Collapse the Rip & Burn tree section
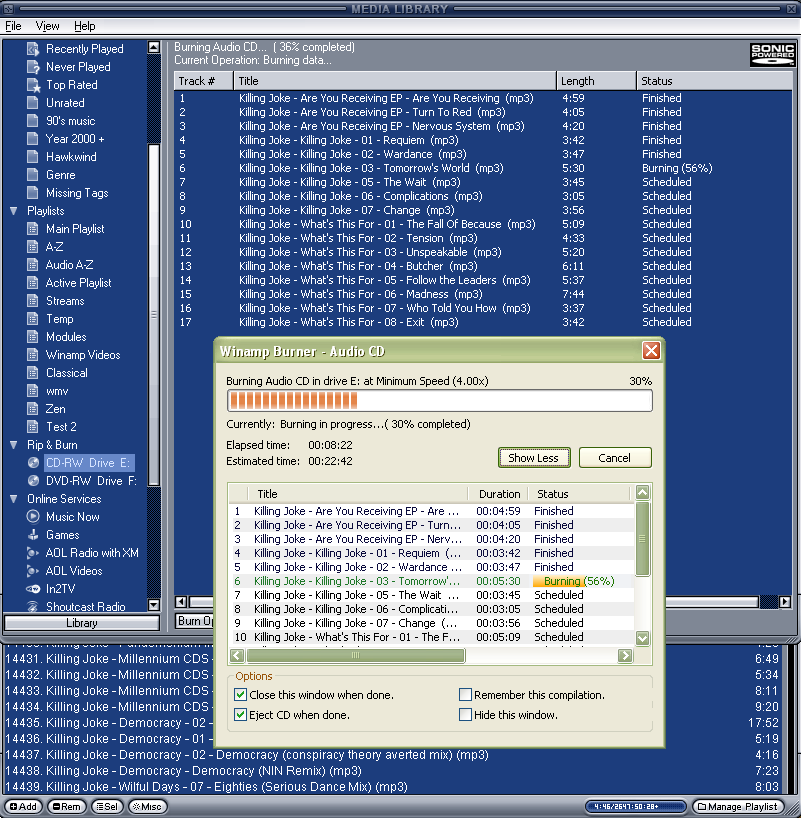801x818 pixels. [14, 444]
